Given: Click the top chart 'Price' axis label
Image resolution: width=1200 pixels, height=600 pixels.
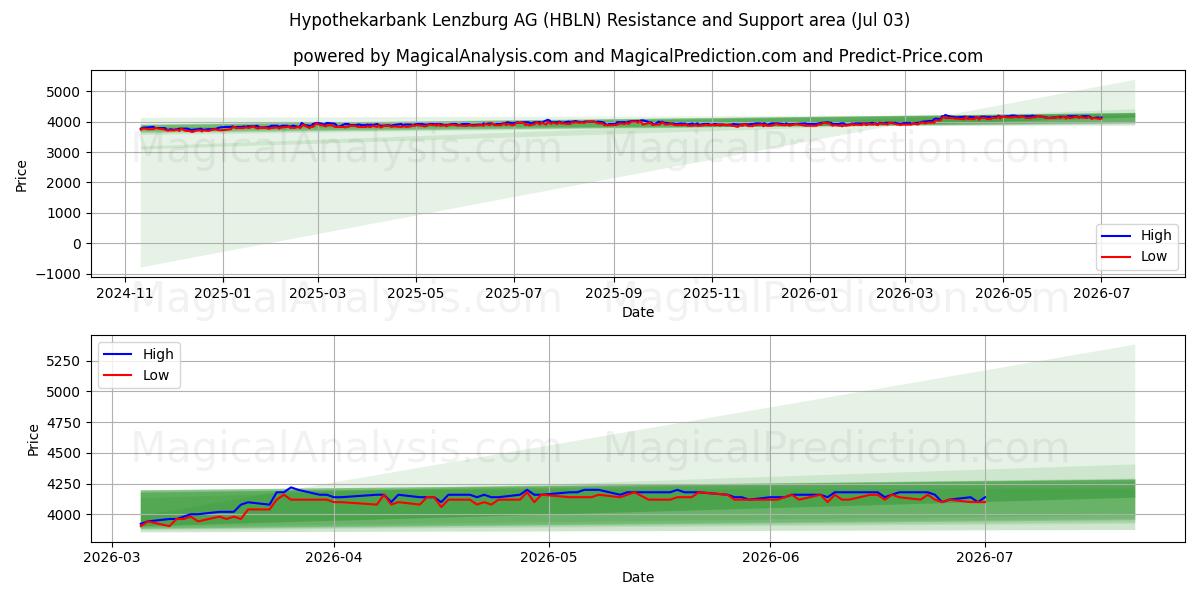Looking at the screenshot, I should coord(22,175).
